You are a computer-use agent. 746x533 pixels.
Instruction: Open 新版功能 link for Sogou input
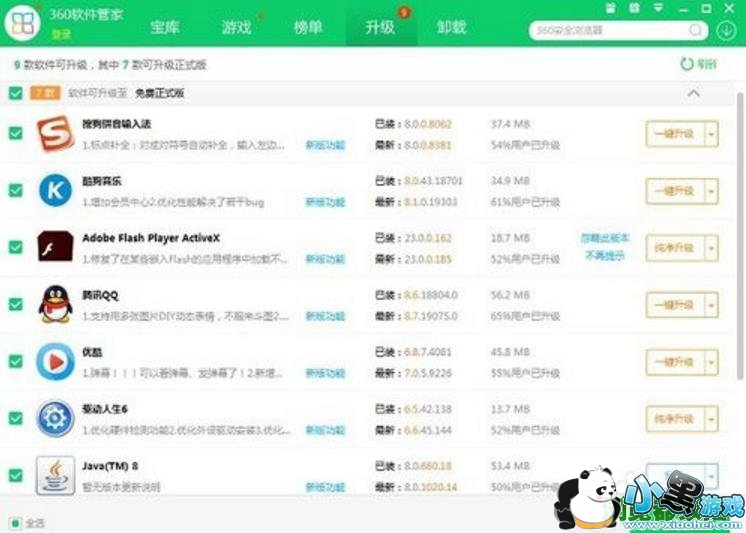click(325, 145)
